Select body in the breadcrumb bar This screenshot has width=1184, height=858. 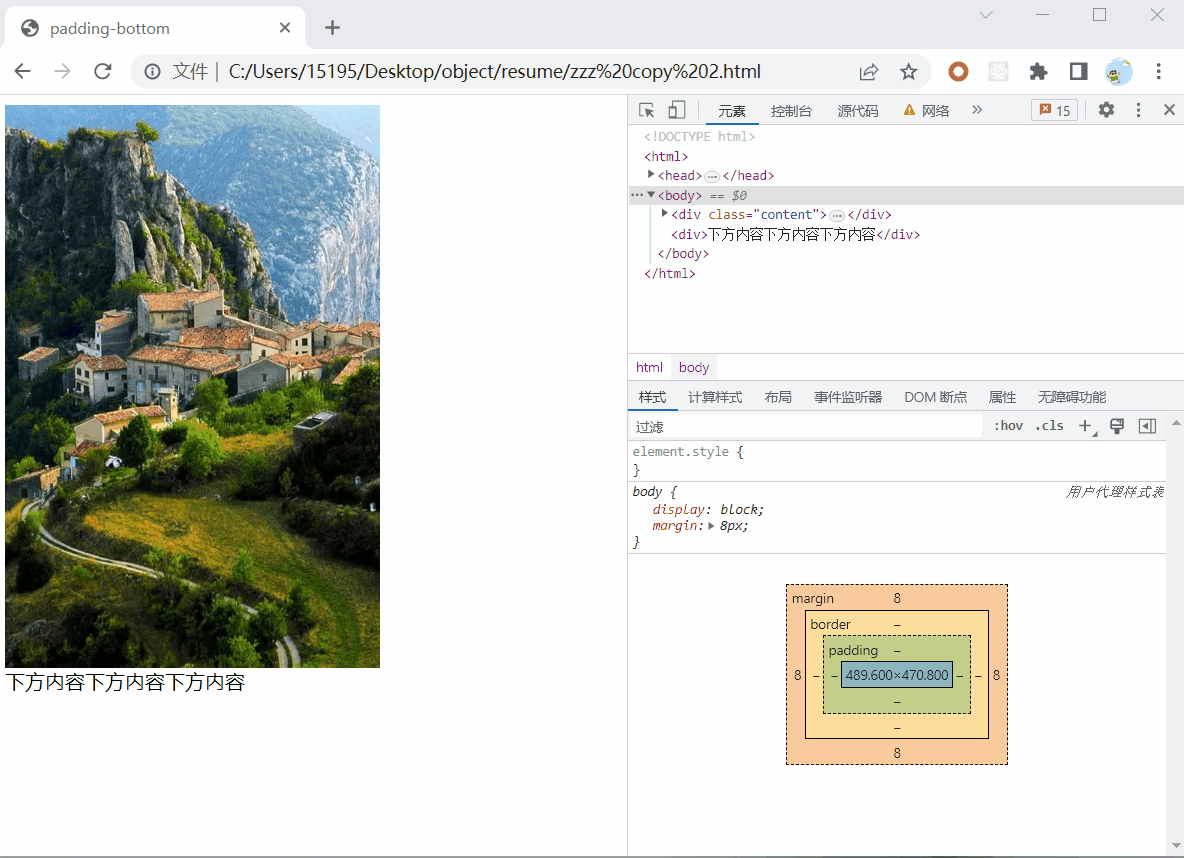click(x=694, y=368)
